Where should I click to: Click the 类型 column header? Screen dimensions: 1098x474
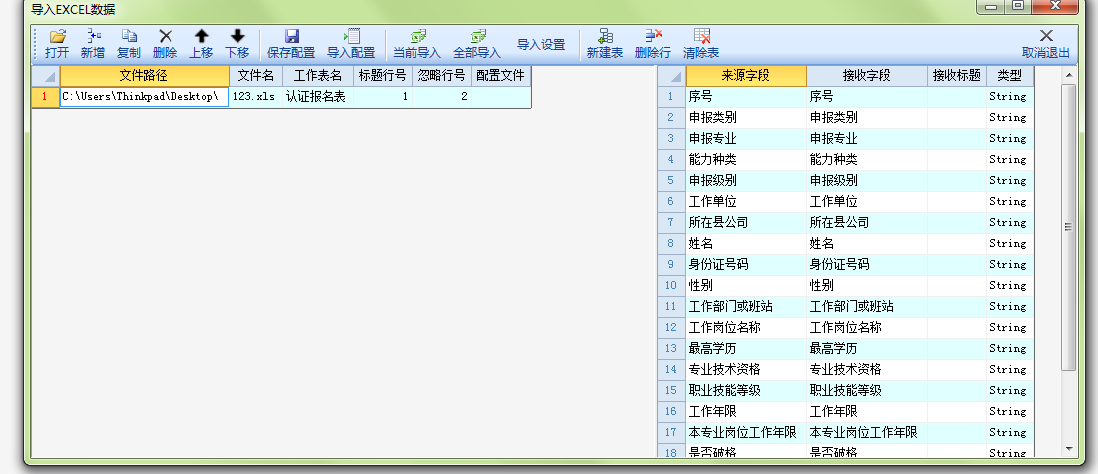pyautogui.click(x=1010, y=76)
